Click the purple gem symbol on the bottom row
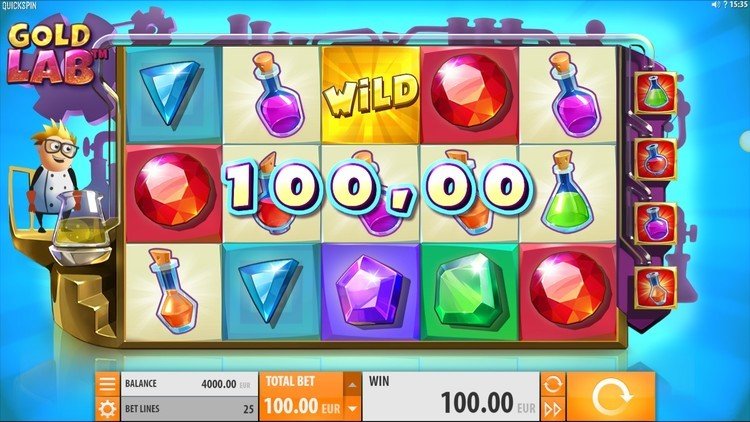750x422 pixels. 371,291
